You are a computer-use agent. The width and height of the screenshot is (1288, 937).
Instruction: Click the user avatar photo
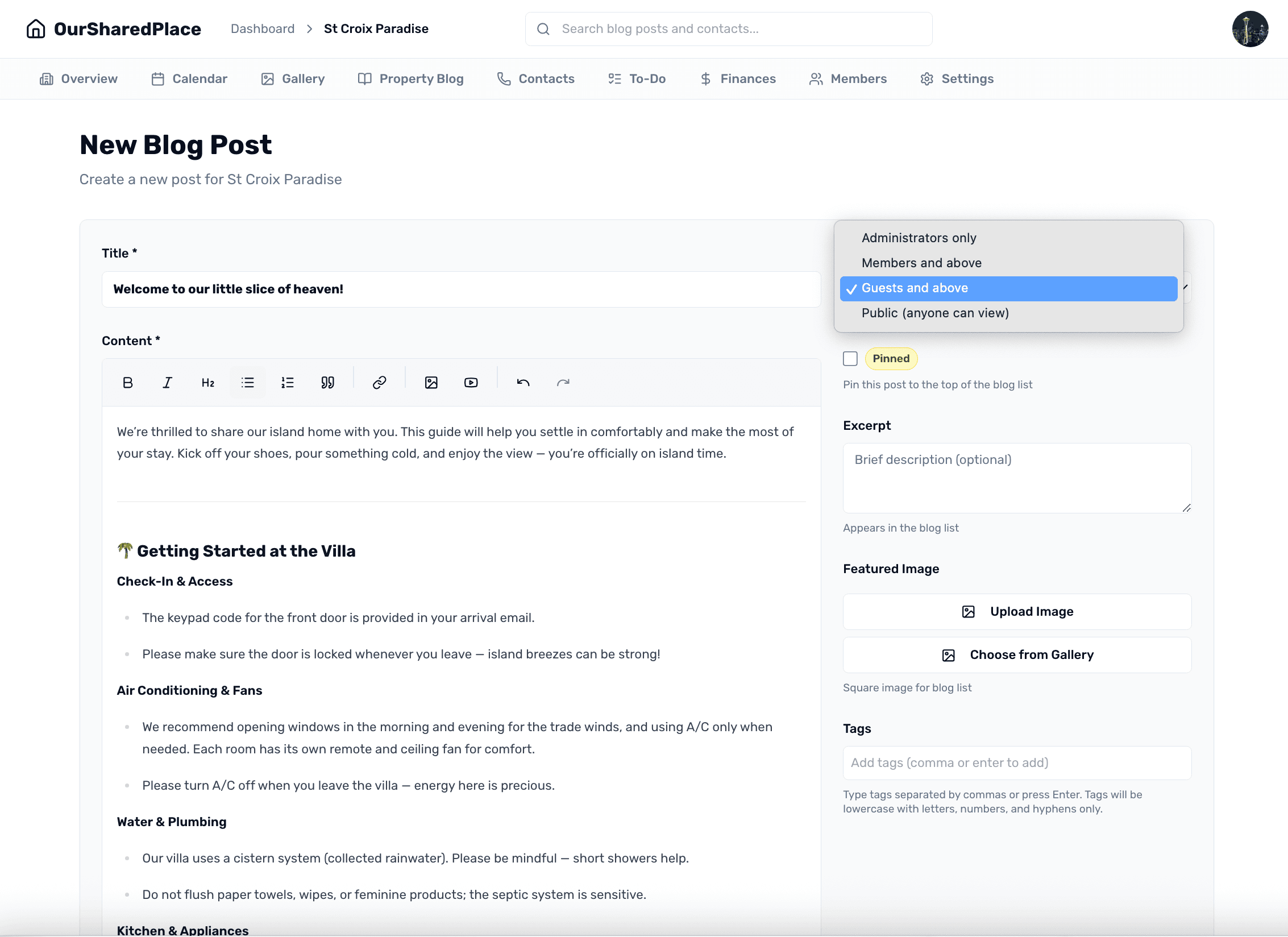[x=1250, y=28]
